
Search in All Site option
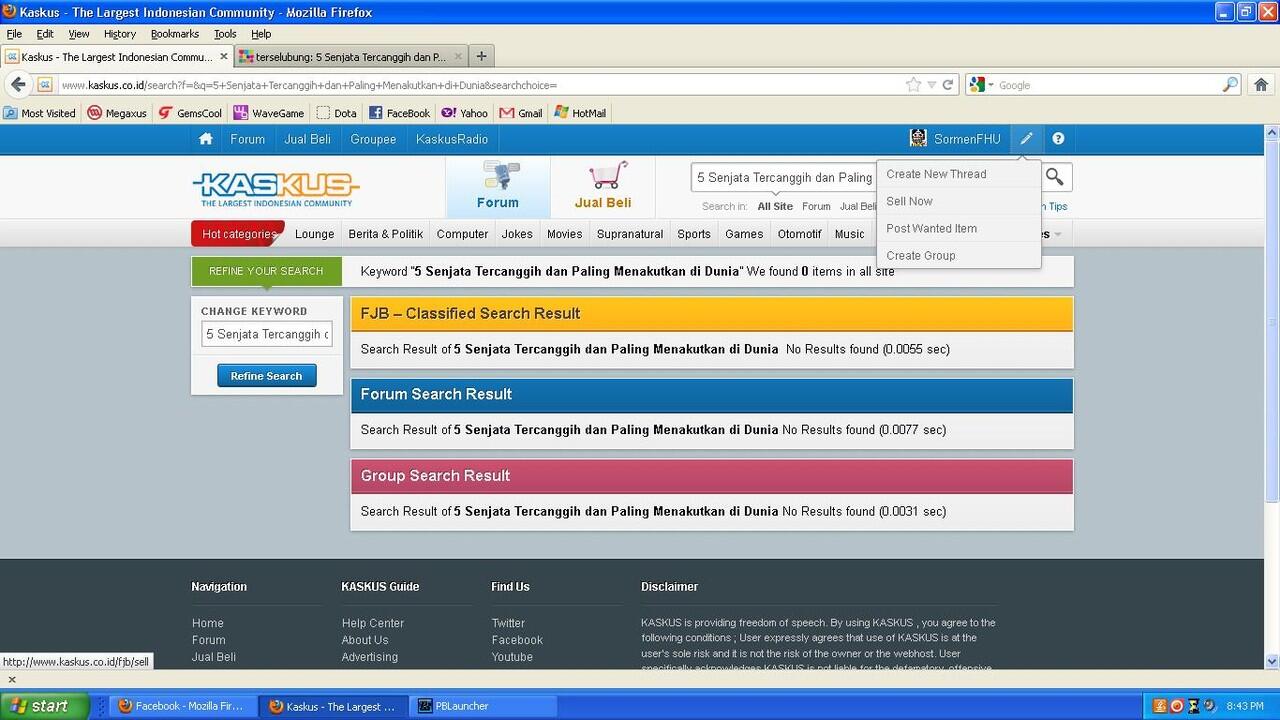(775, 206)
